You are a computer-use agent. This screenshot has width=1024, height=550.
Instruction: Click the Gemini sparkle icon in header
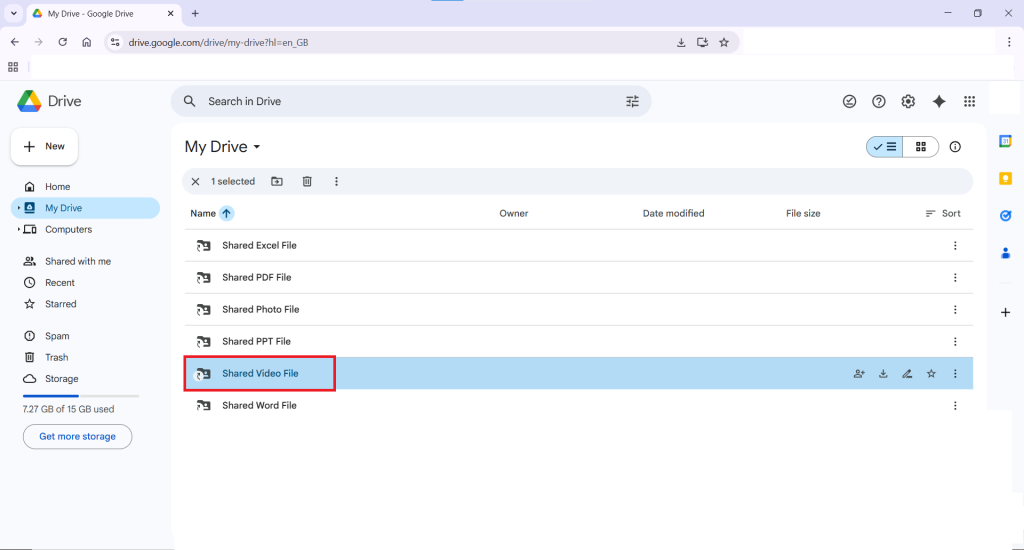coord(938,101)
